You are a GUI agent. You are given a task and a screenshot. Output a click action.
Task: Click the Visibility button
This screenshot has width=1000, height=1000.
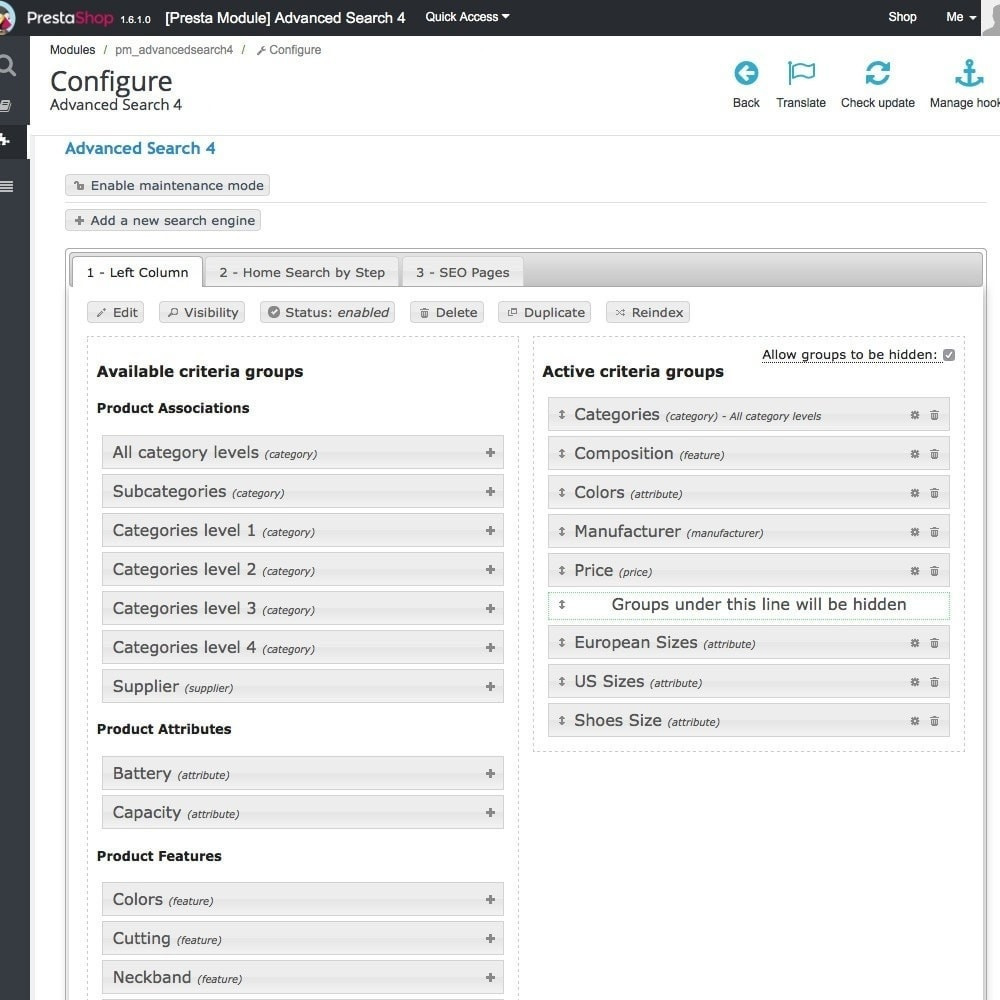(x=202, y=312)
